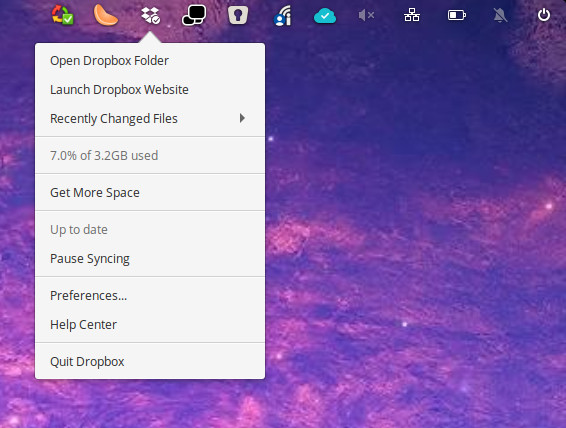Open the battery indicator
This screenshot has width=566, height=428.
coord(457,15)
